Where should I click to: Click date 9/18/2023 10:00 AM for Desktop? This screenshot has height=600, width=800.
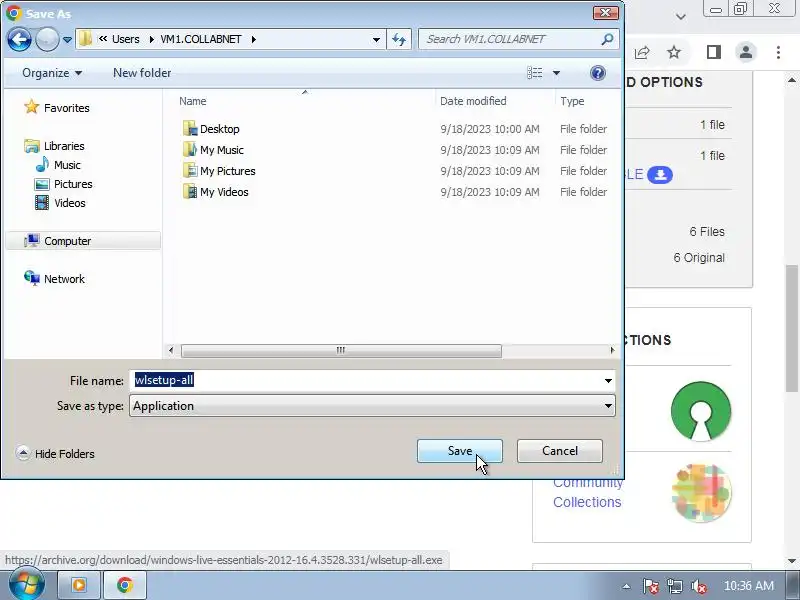490,129
